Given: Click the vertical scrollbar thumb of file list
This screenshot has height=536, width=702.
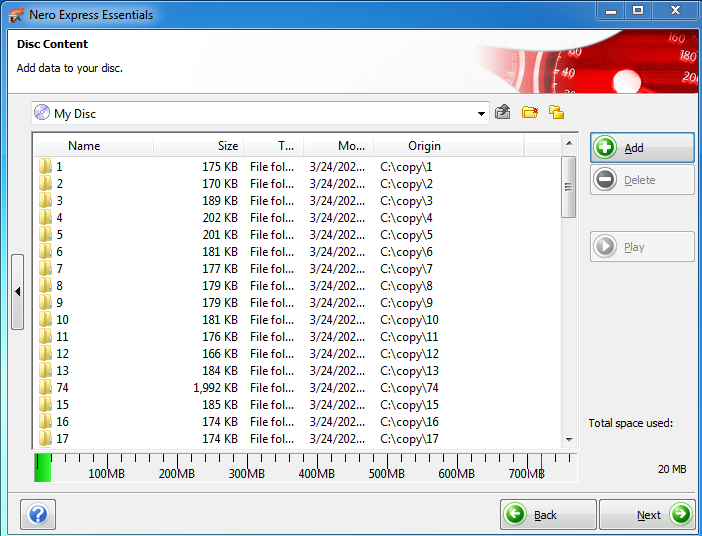Looking at the screenshot, I should click(x=569, y=187).
